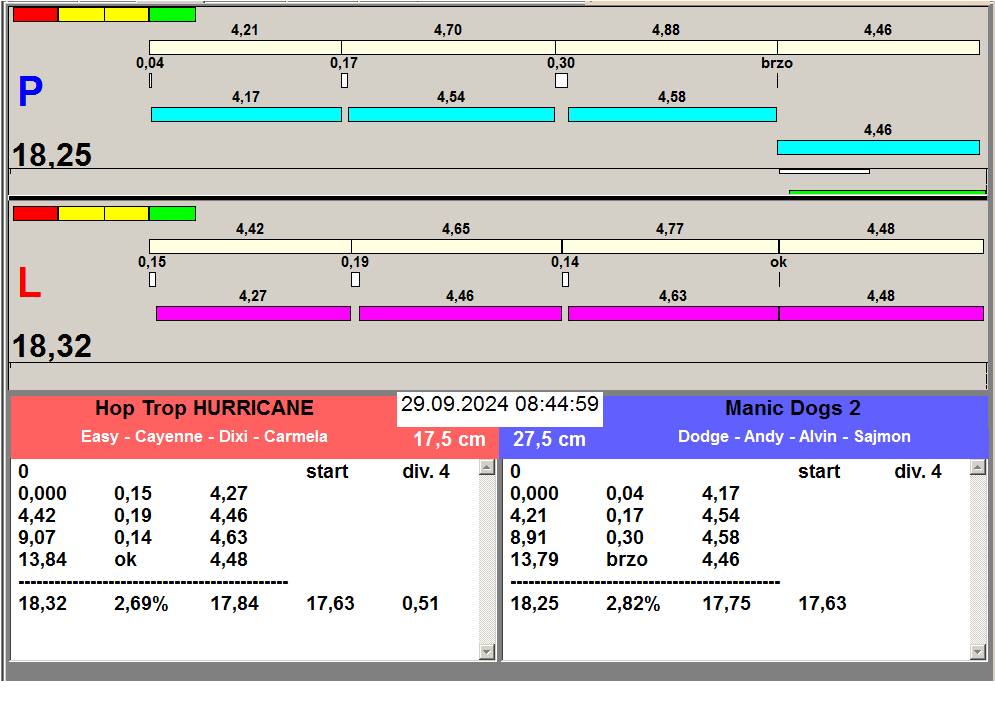The width and height of the screenshot is (995, 716).
Task: Click the 0,30 pass marker box in lane P
Action: tap(561, 80)
